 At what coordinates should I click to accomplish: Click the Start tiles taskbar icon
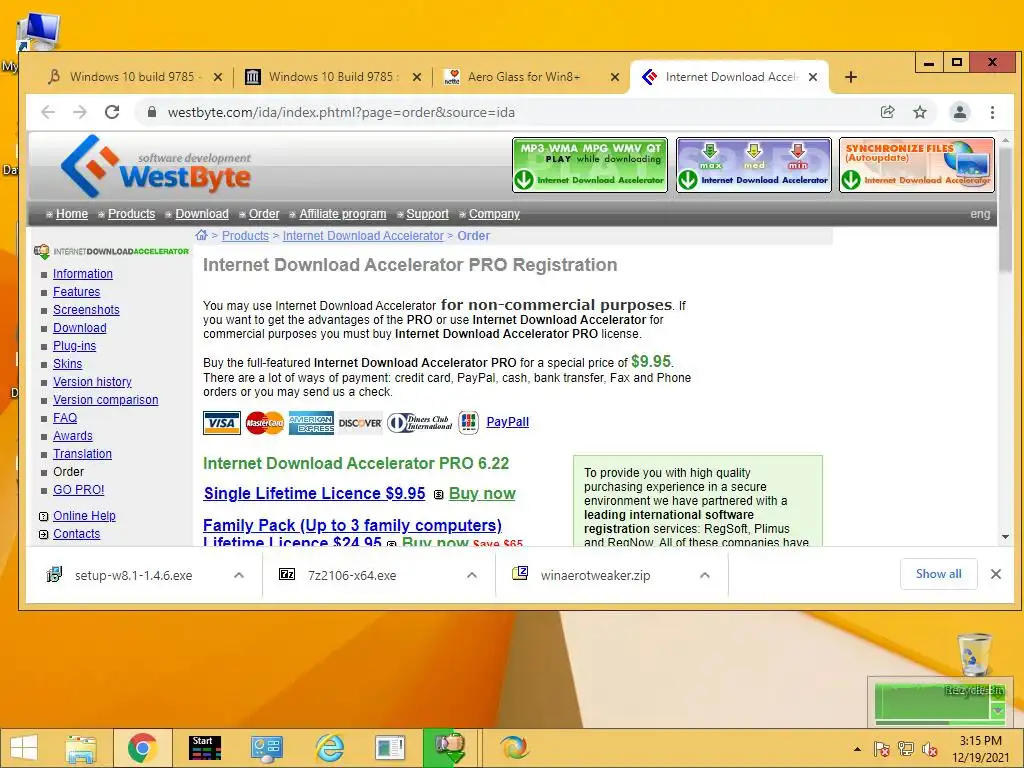pyautogui.click(x=204, y=748)
